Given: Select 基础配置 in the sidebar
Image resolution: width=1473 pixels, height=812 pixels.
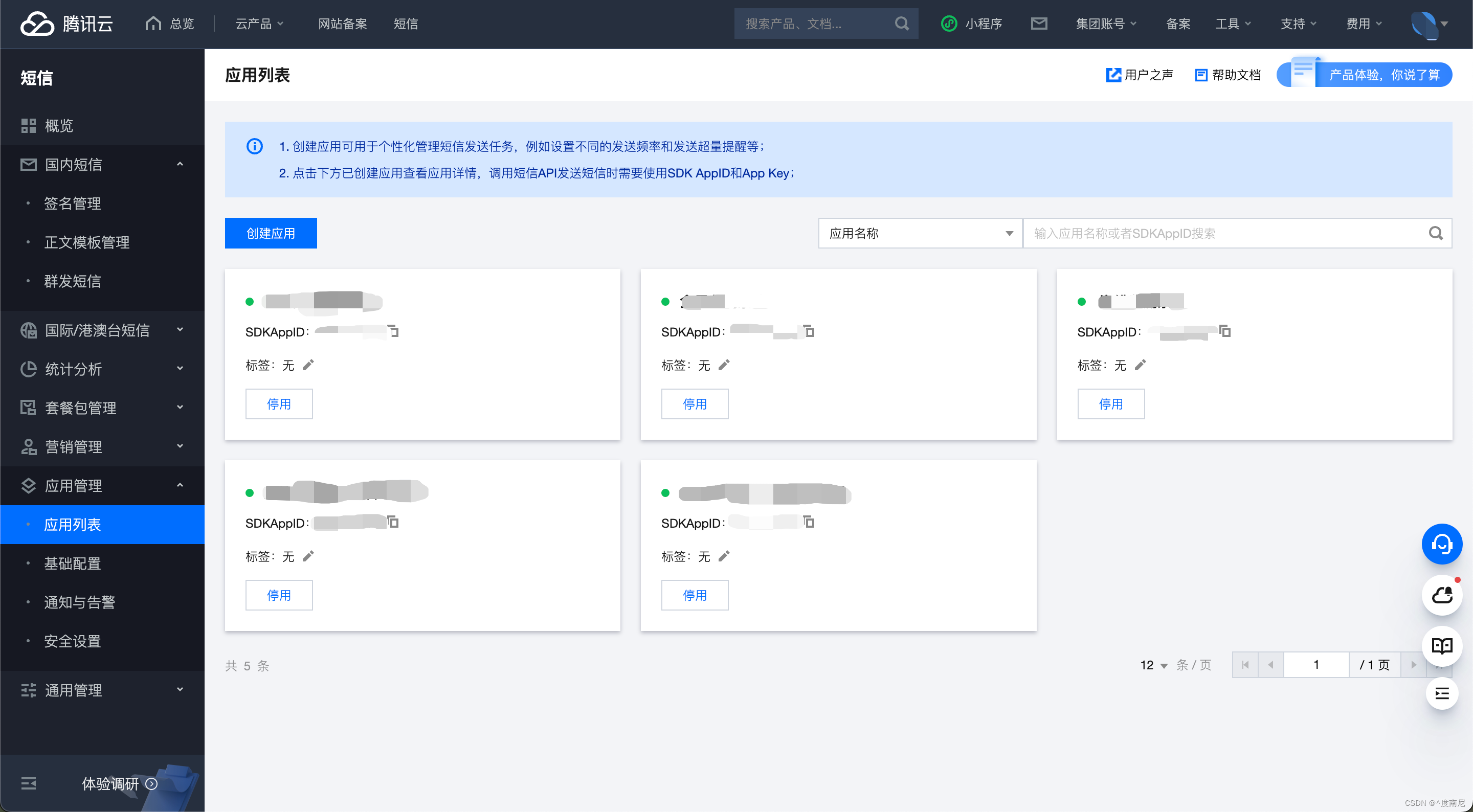Looking at the screenshot, I should pos(73,563).
